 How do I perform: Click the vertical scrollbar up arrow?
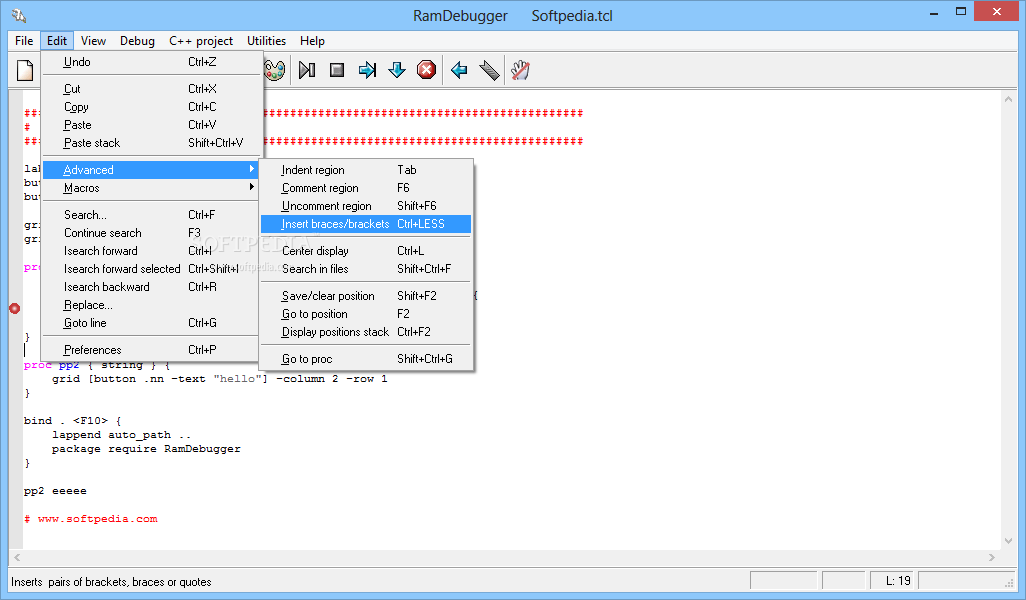(1008, 99)
